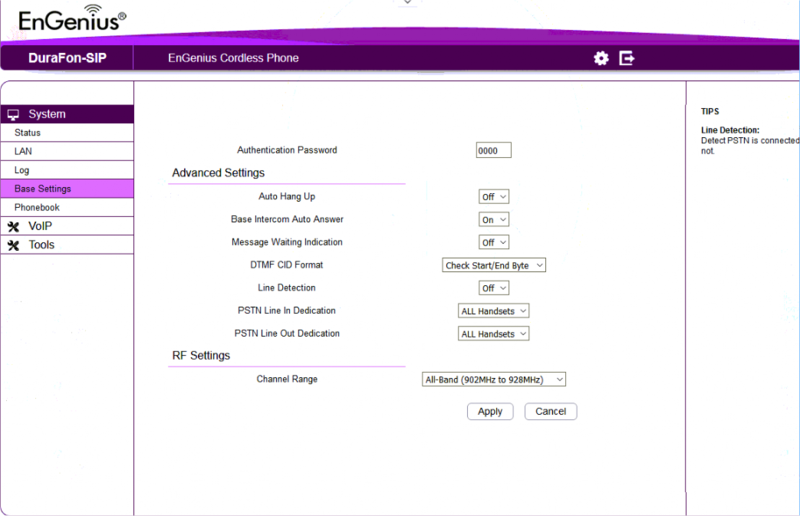Click the Authentication Password input field

493,150
